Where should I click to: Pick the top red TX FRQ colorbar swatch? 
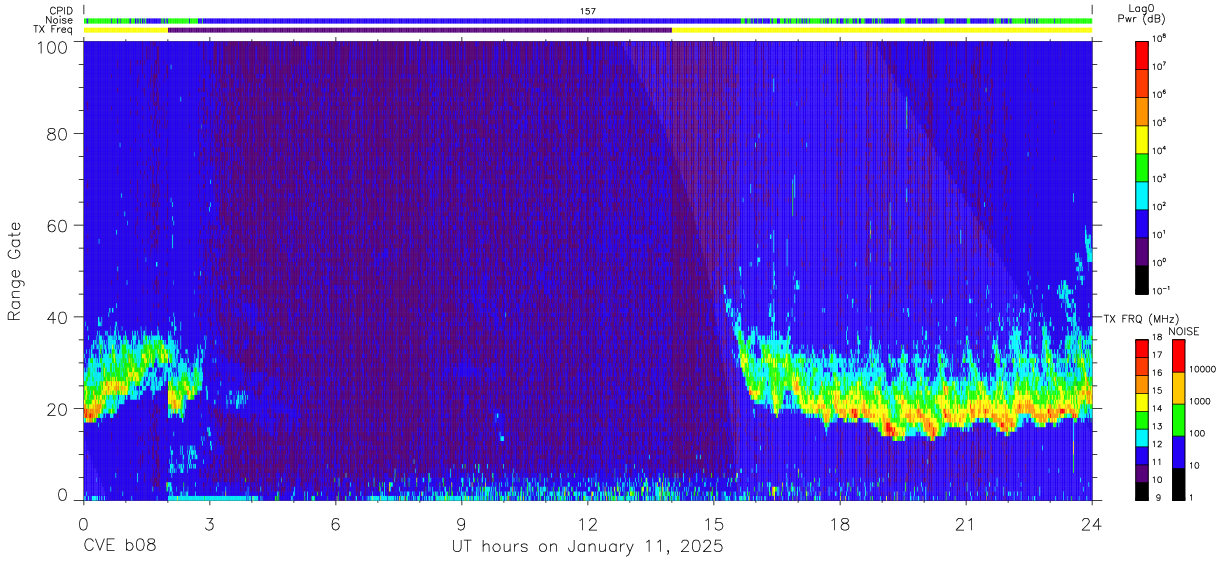[x=1143, y=349]
